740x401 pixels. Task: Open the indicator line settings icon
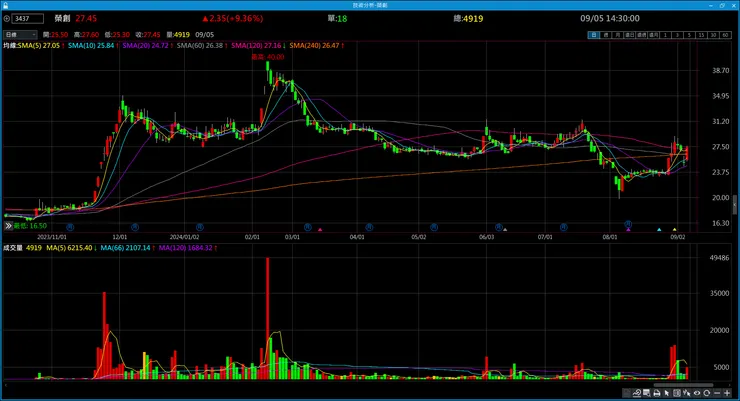pyautogui.click(x=637, y=393)
